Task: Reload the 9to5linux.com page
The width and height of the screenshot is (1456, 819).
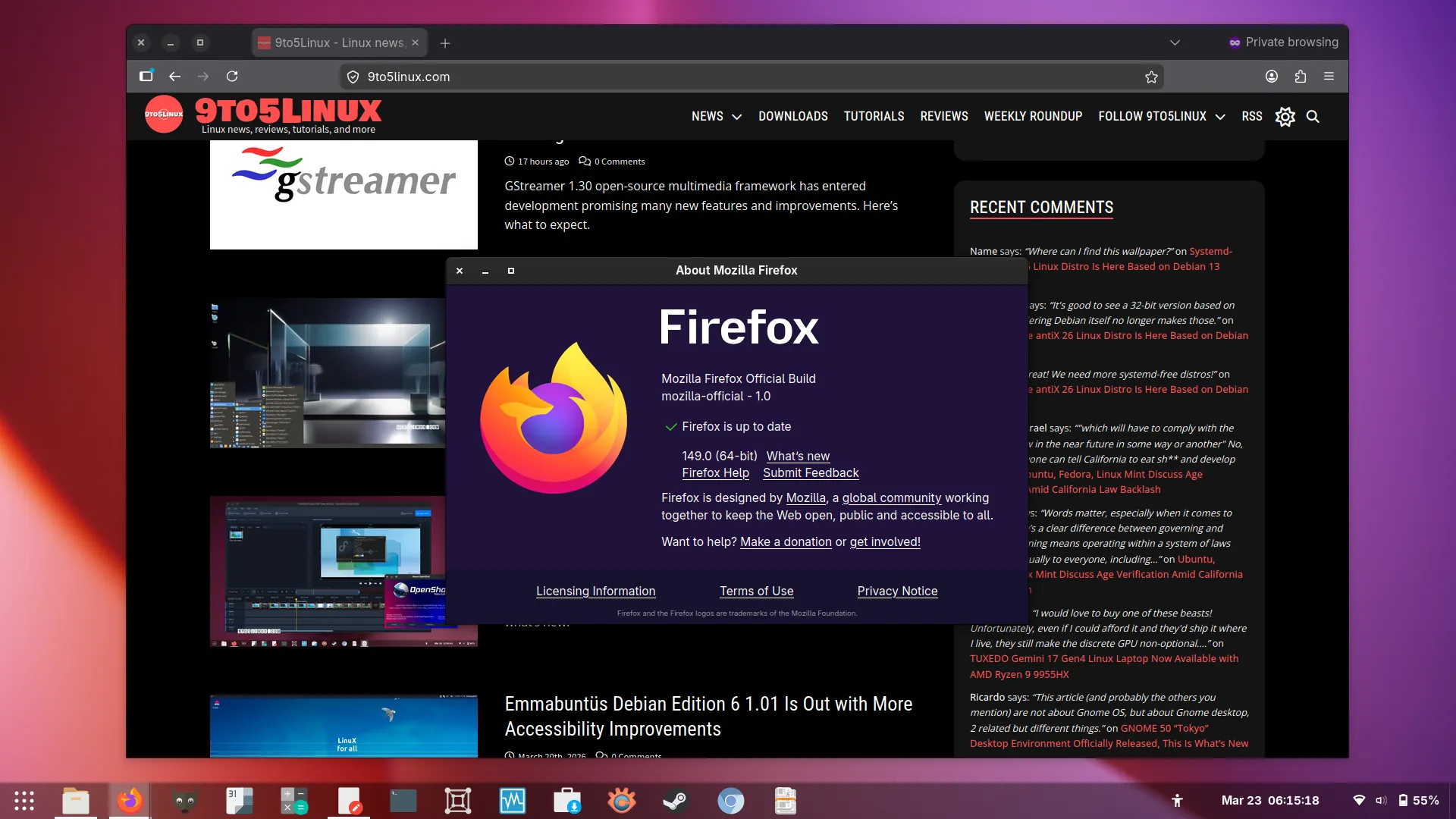Action: pos(233,77)
